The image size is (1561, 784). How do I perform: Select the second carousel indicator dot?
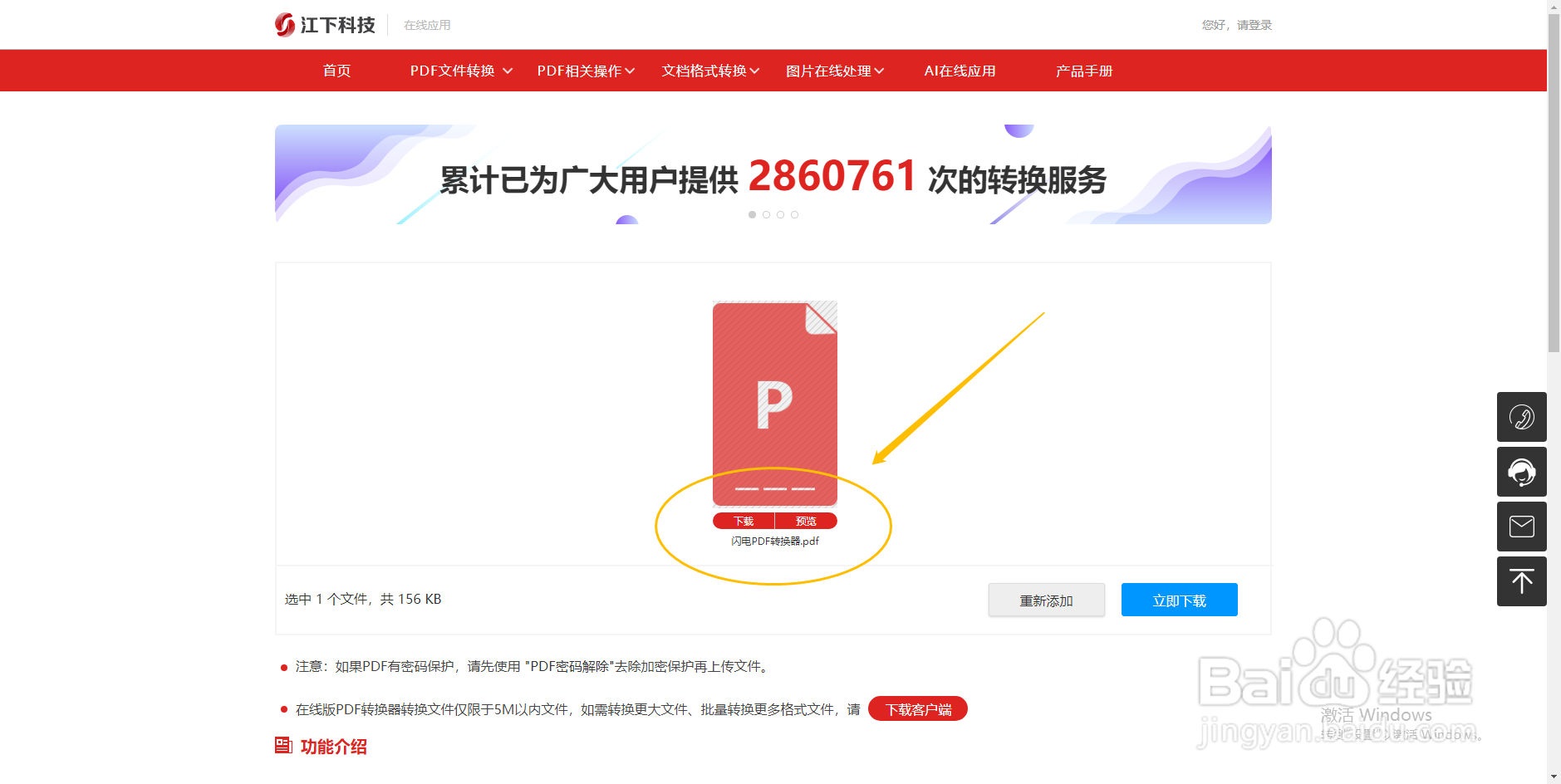(x=766, y=214)
